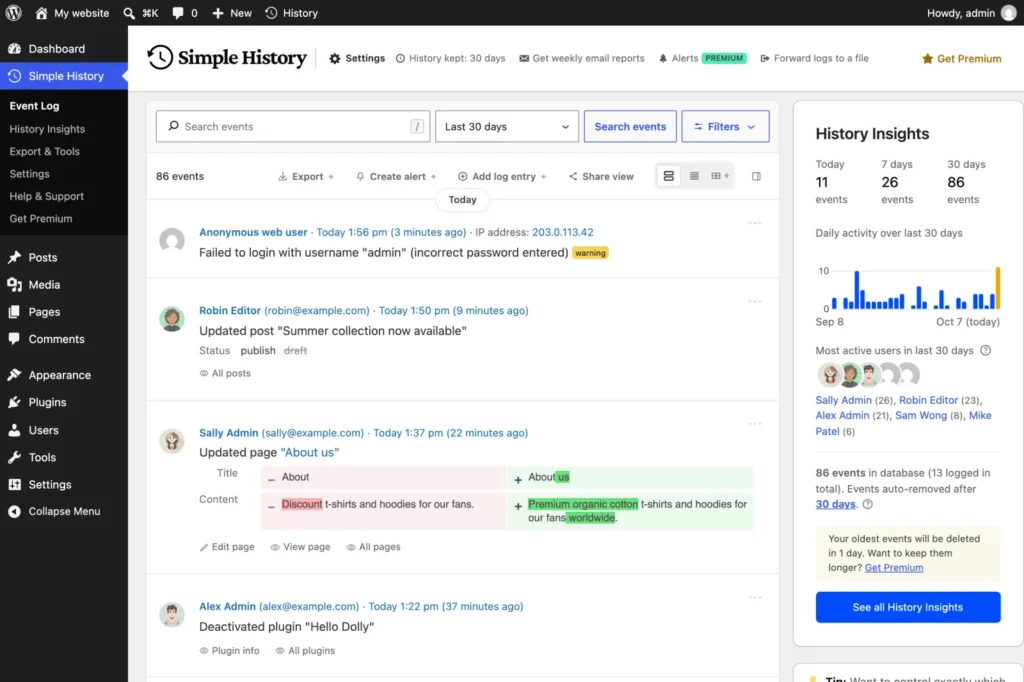
Task: Open Alerts premium bell link
Action: click(702, 58)
